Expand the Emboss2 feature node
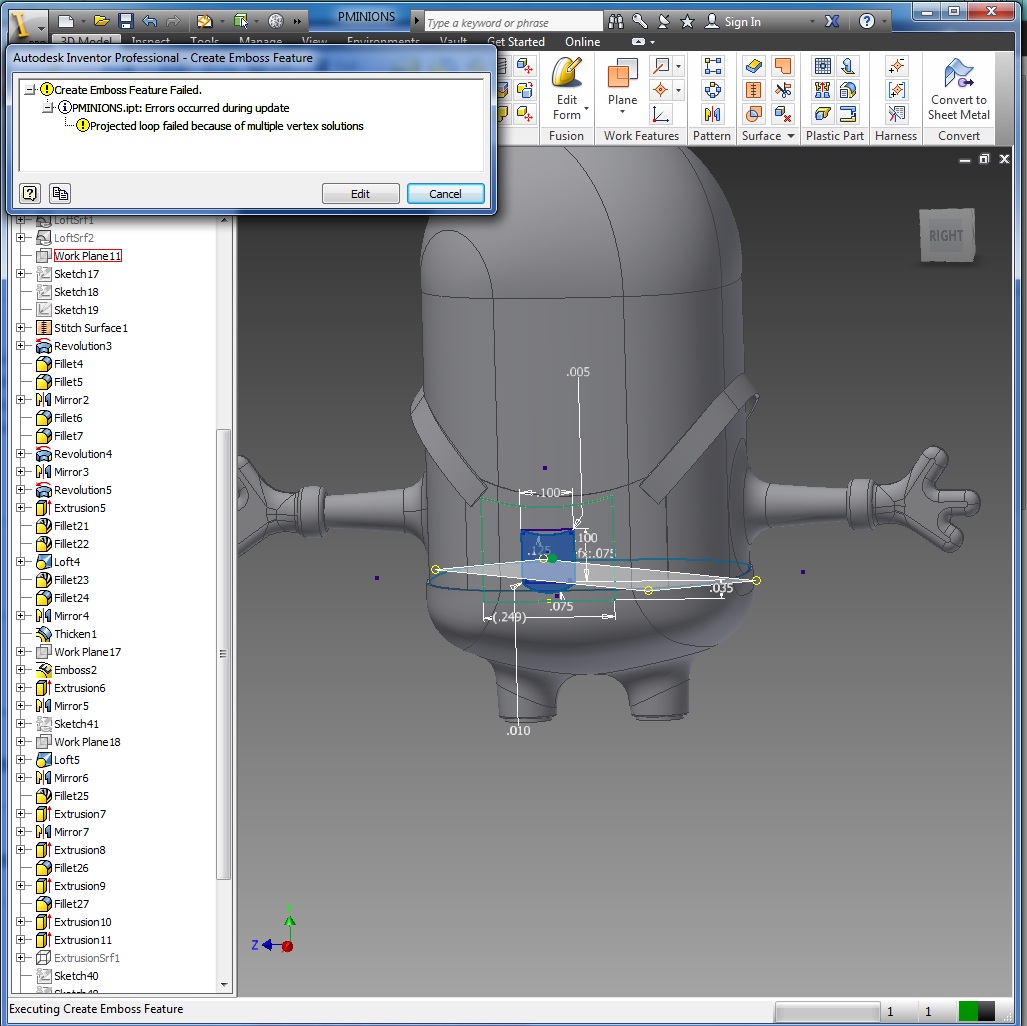 coord(20,670)
